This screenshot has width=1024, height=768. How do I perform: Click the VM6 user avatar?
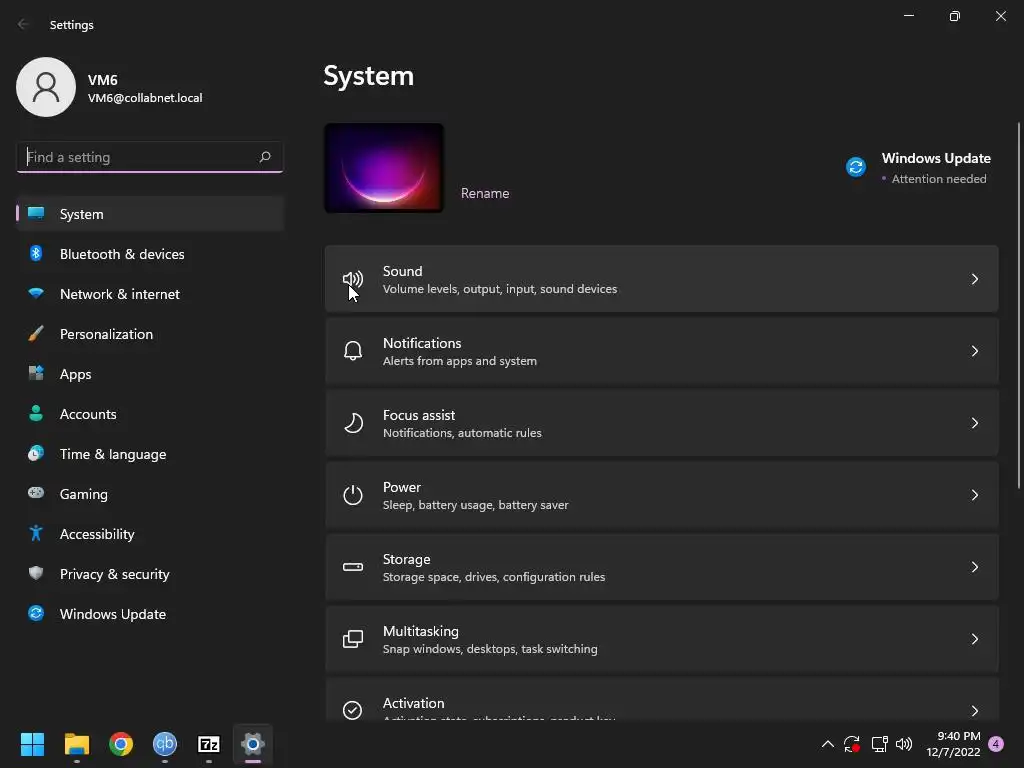point(46,87)
